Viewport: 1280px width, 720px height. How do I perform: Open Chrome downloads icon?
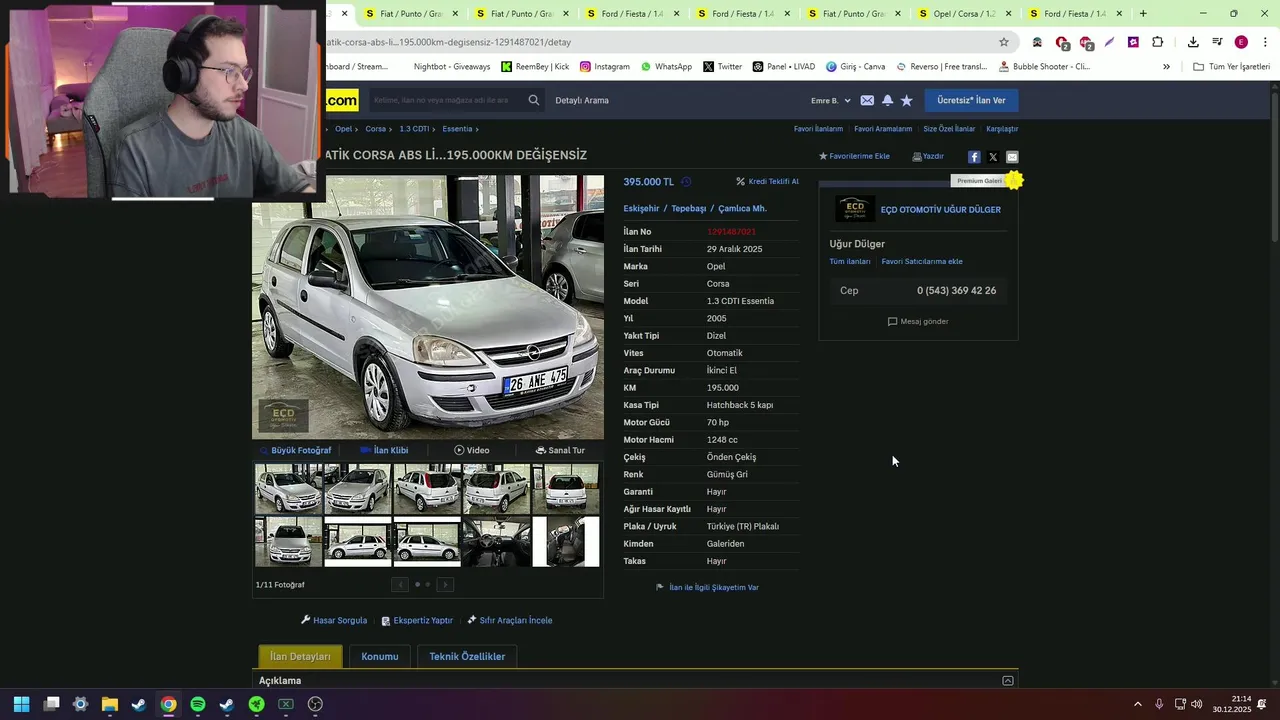click(x=1193, y=42)
